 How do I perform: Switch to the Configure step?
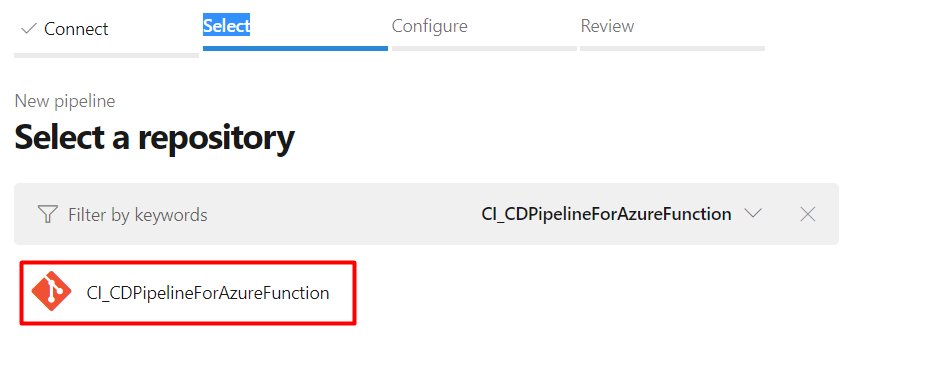429,26
